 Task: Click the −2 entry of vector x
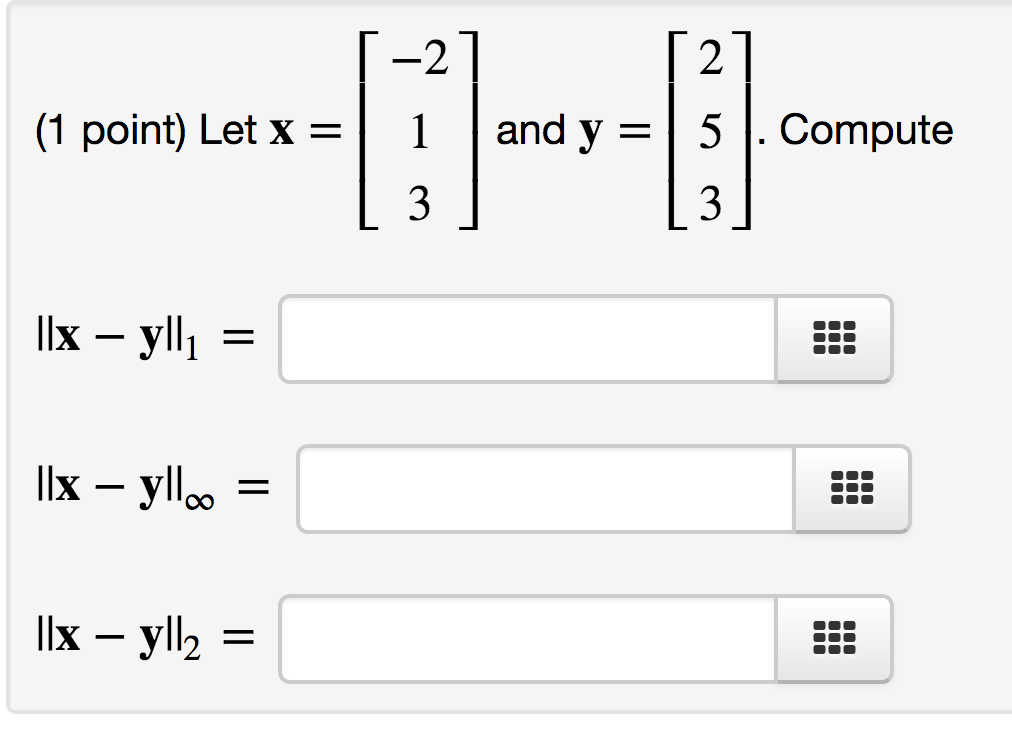(420, 58)
